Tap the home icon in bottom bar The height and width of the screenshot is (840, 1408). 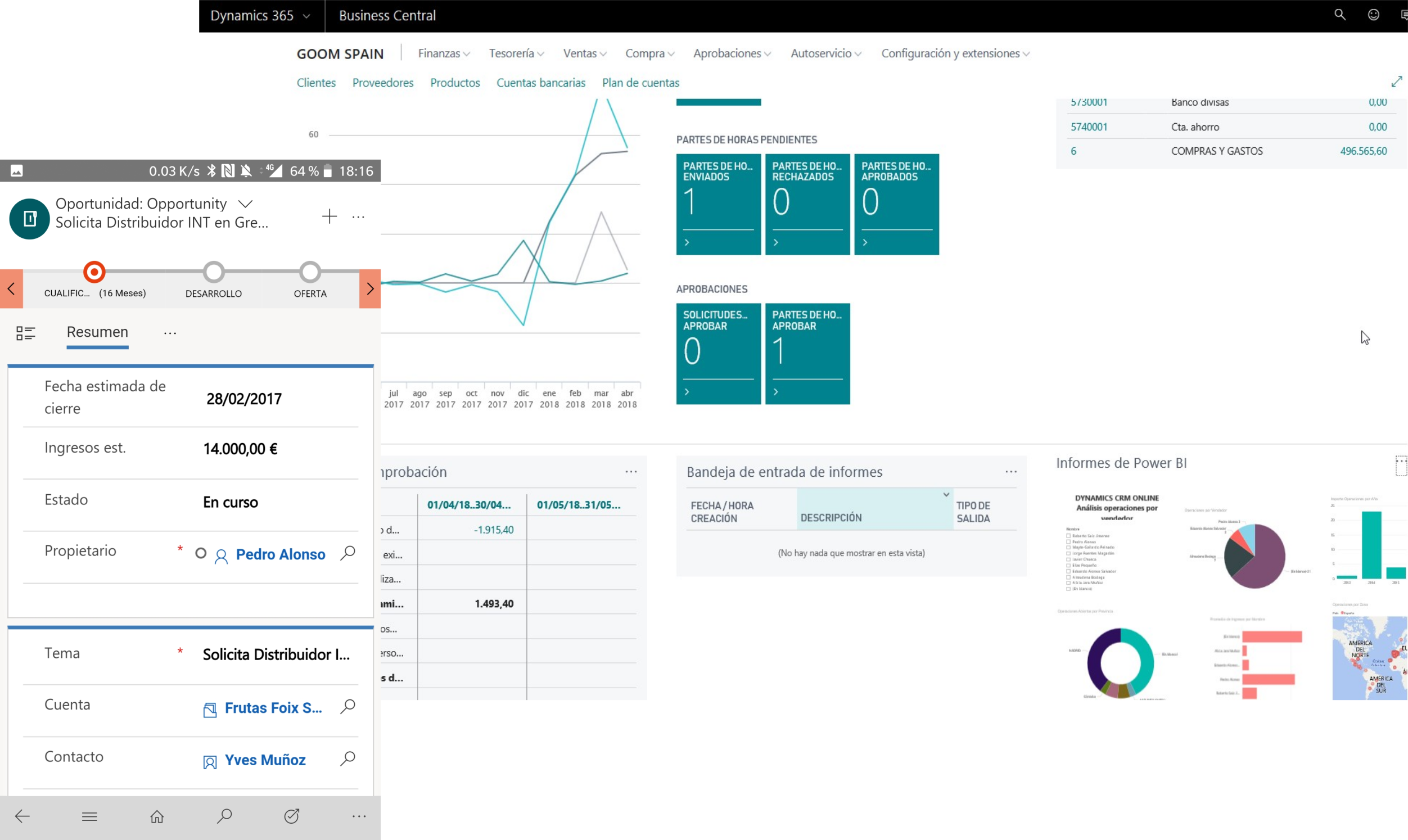157,816
